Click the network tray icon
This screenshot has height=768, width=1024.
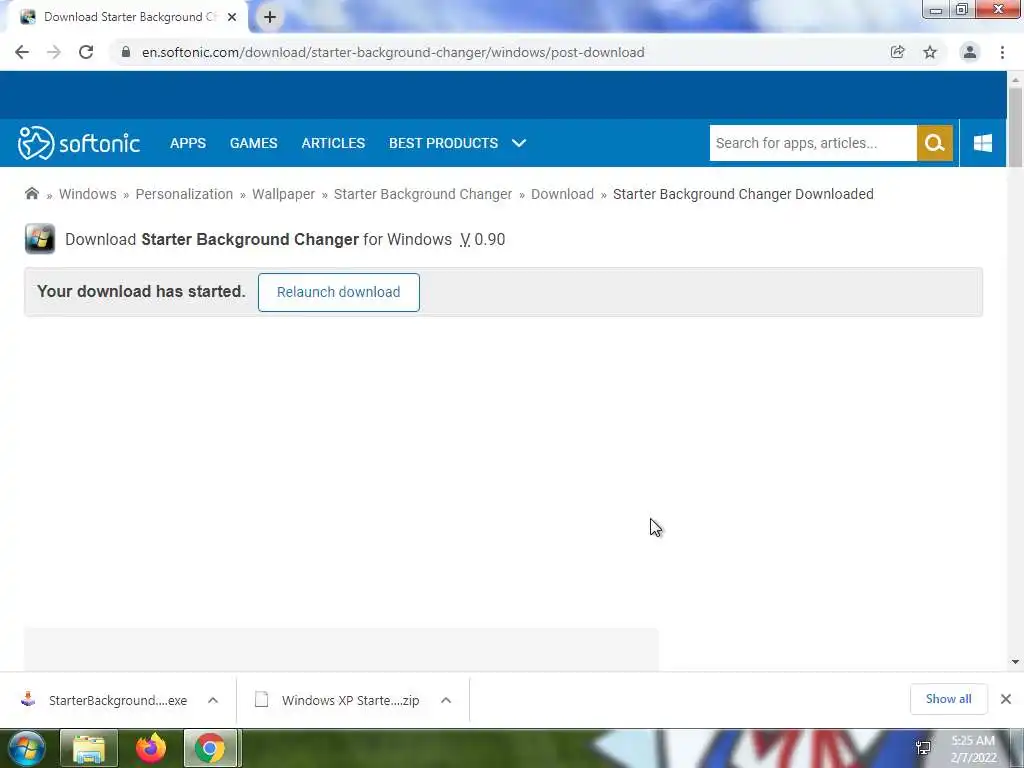923,748
